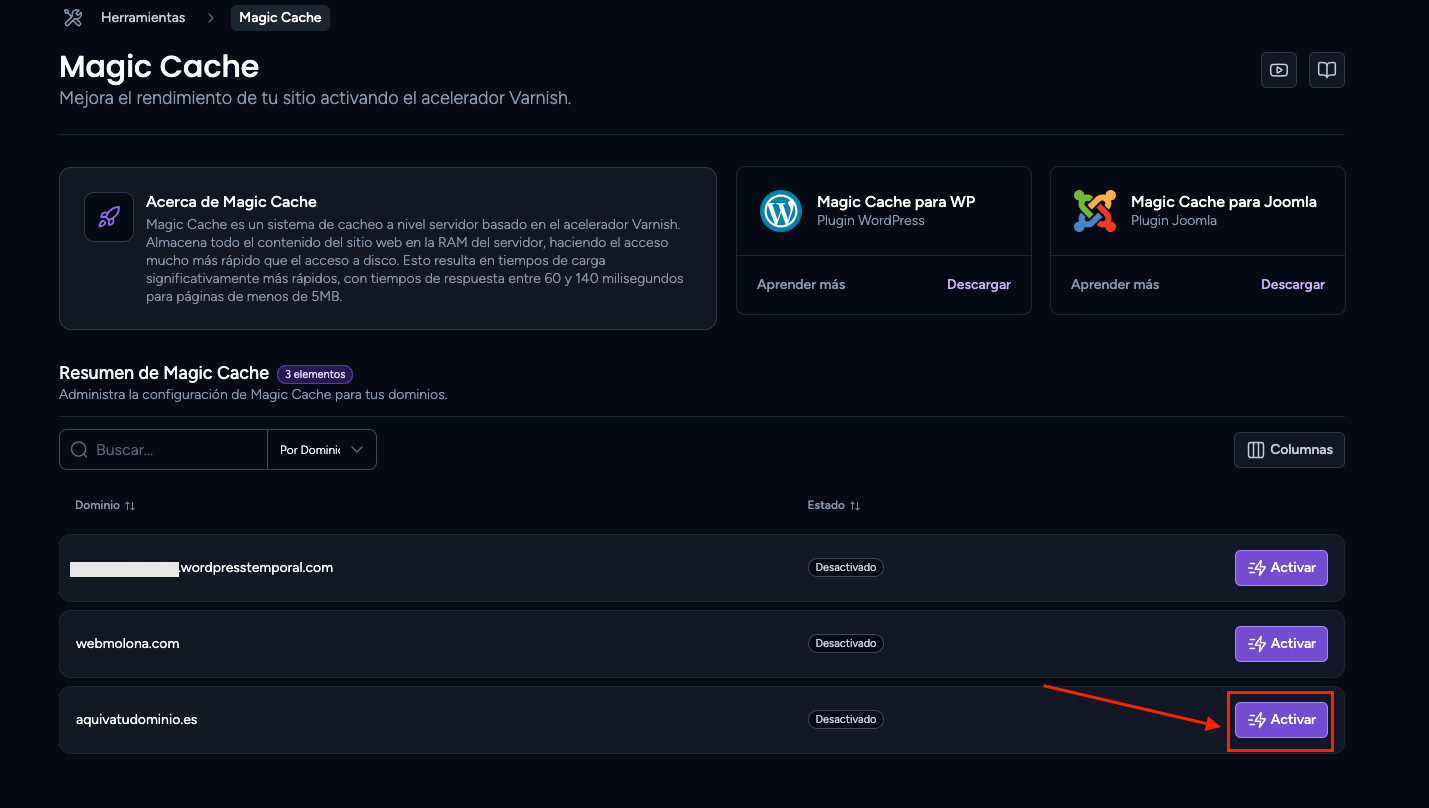Viewport: 1429px width, 808px height.
Task: Activate Magic Cache for aquivatudominio.es
Action: click(1281, 720)
